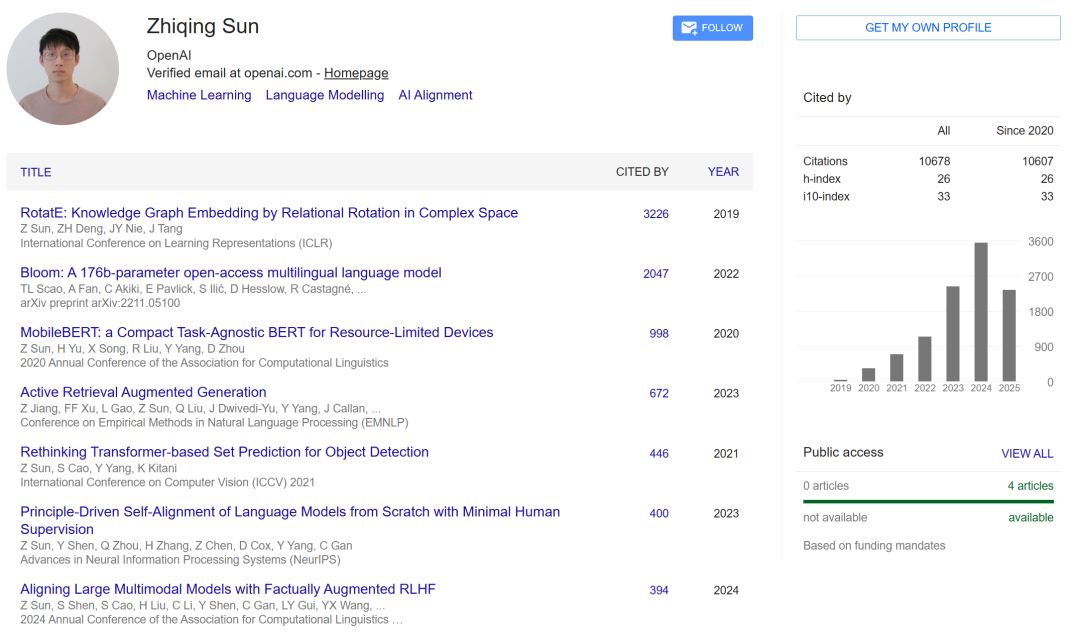Open Active Retrieval Augmented Generation paper
The image size is (1080, 633).
click(x=143, y=392)
